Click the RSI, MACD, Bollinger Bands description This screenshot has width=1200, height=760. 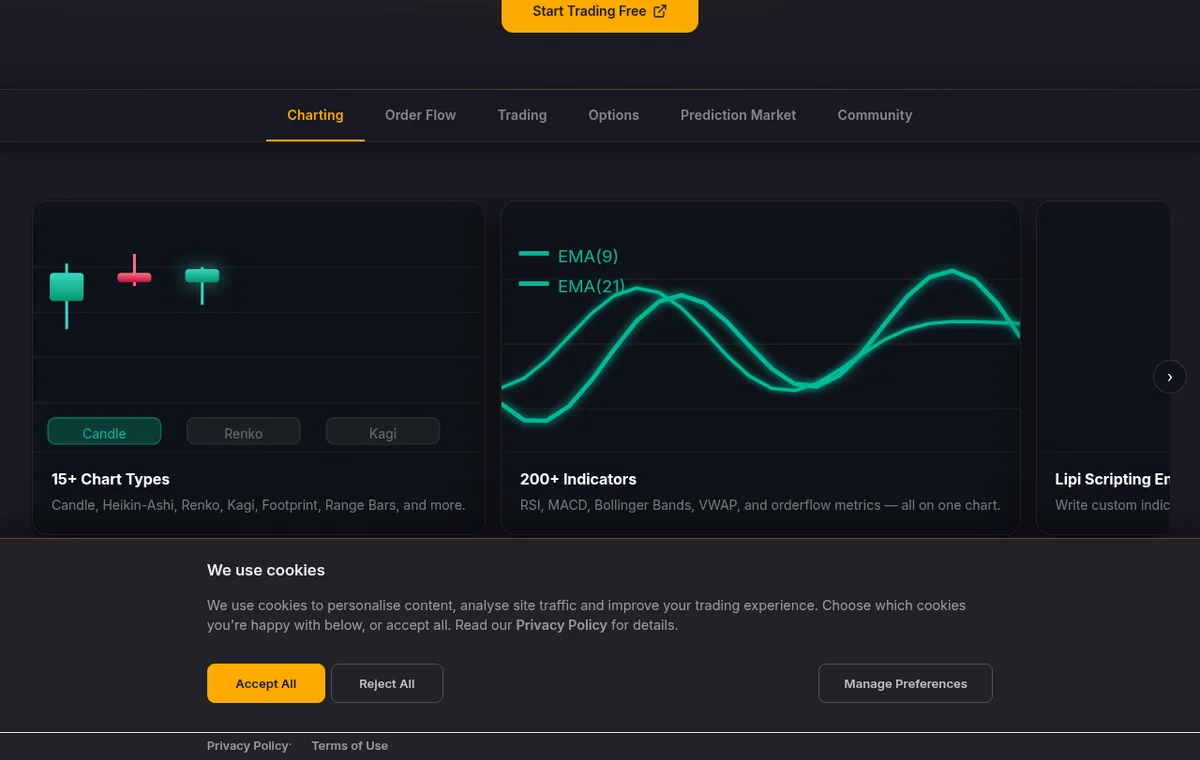[760, 505]
